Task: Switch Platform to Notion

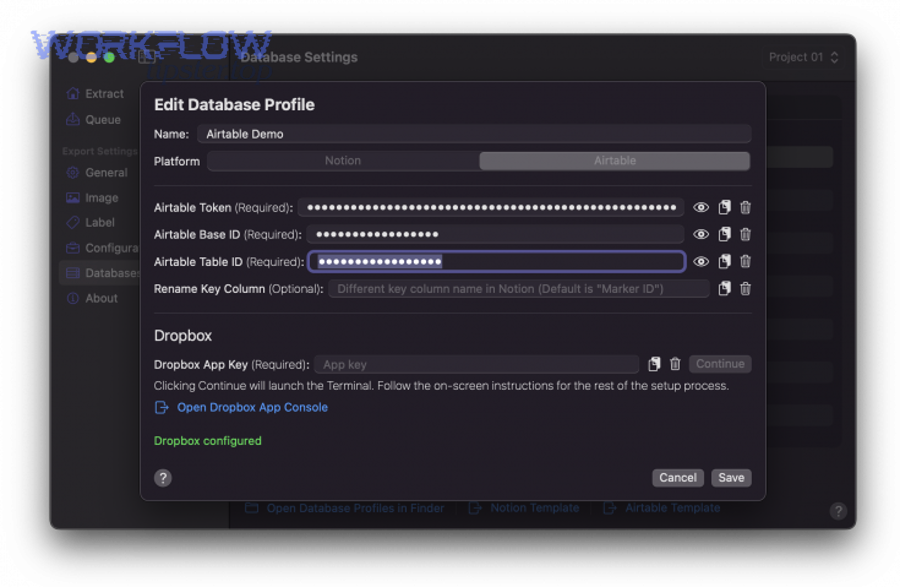Action: (343, 160)
